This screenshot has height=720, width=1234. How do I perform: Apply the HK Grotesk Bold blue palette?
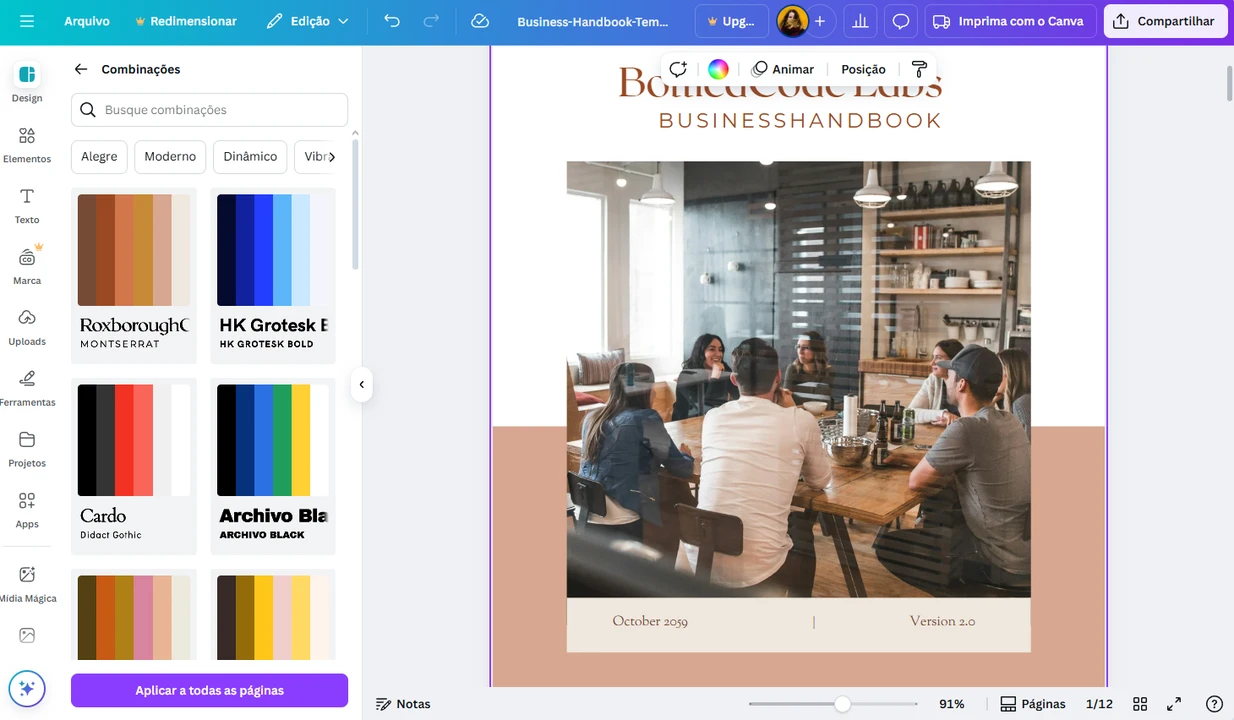point(273,275)
